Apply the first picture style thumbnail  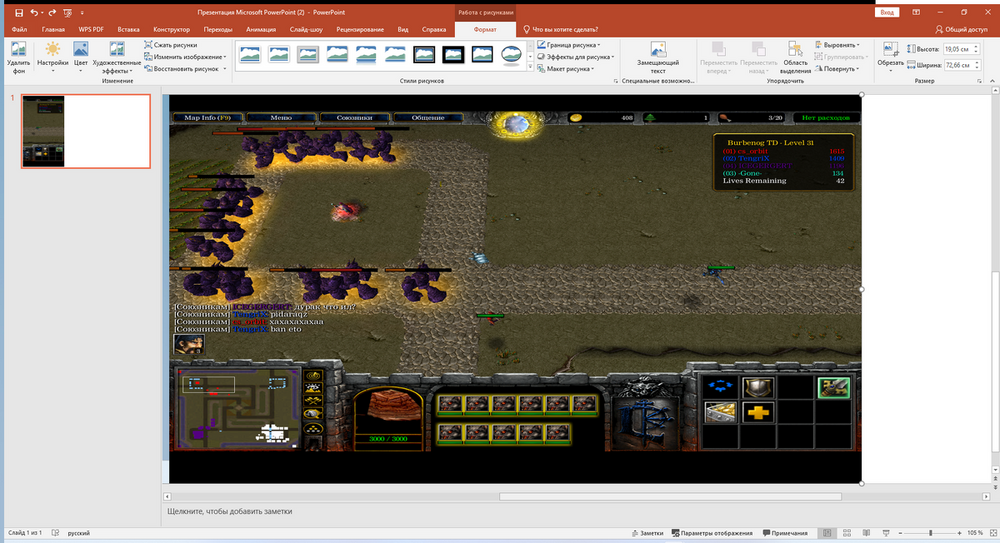pyautogui.click(x=250, y=54)
